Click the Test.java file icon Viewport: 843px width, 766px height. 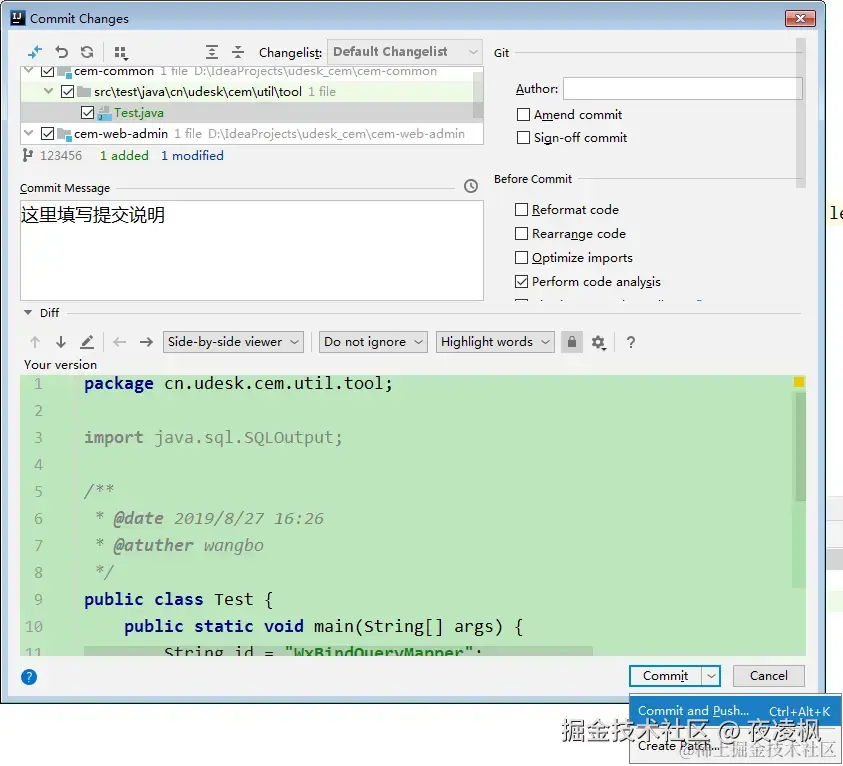[104, 113]
